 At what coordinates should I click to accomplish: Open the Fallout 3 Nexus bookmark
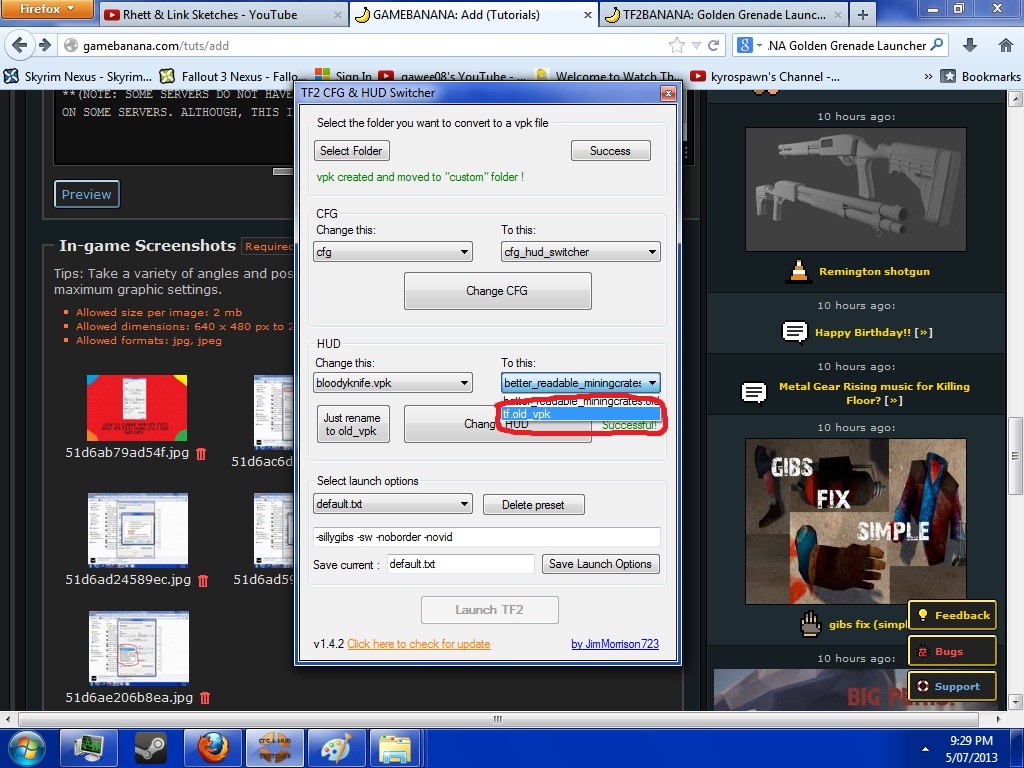(233, 76)
